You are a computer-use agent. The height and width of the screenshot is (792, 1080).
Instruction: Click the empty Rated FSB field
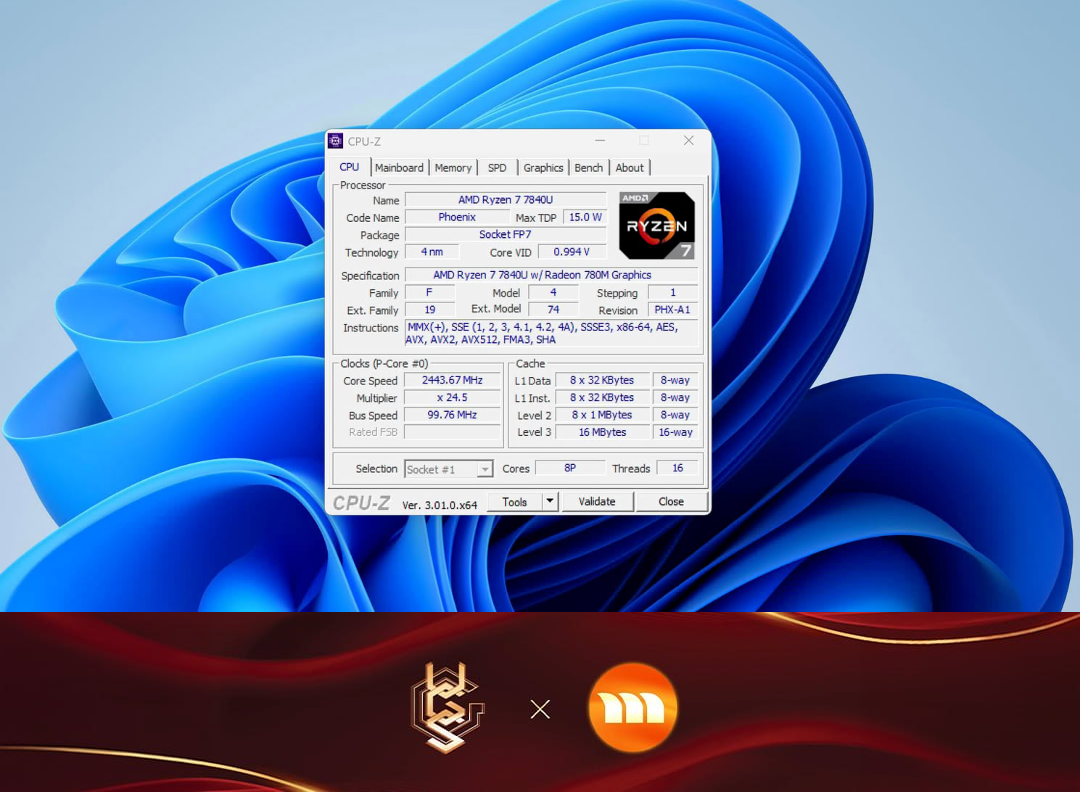point(452,432)
